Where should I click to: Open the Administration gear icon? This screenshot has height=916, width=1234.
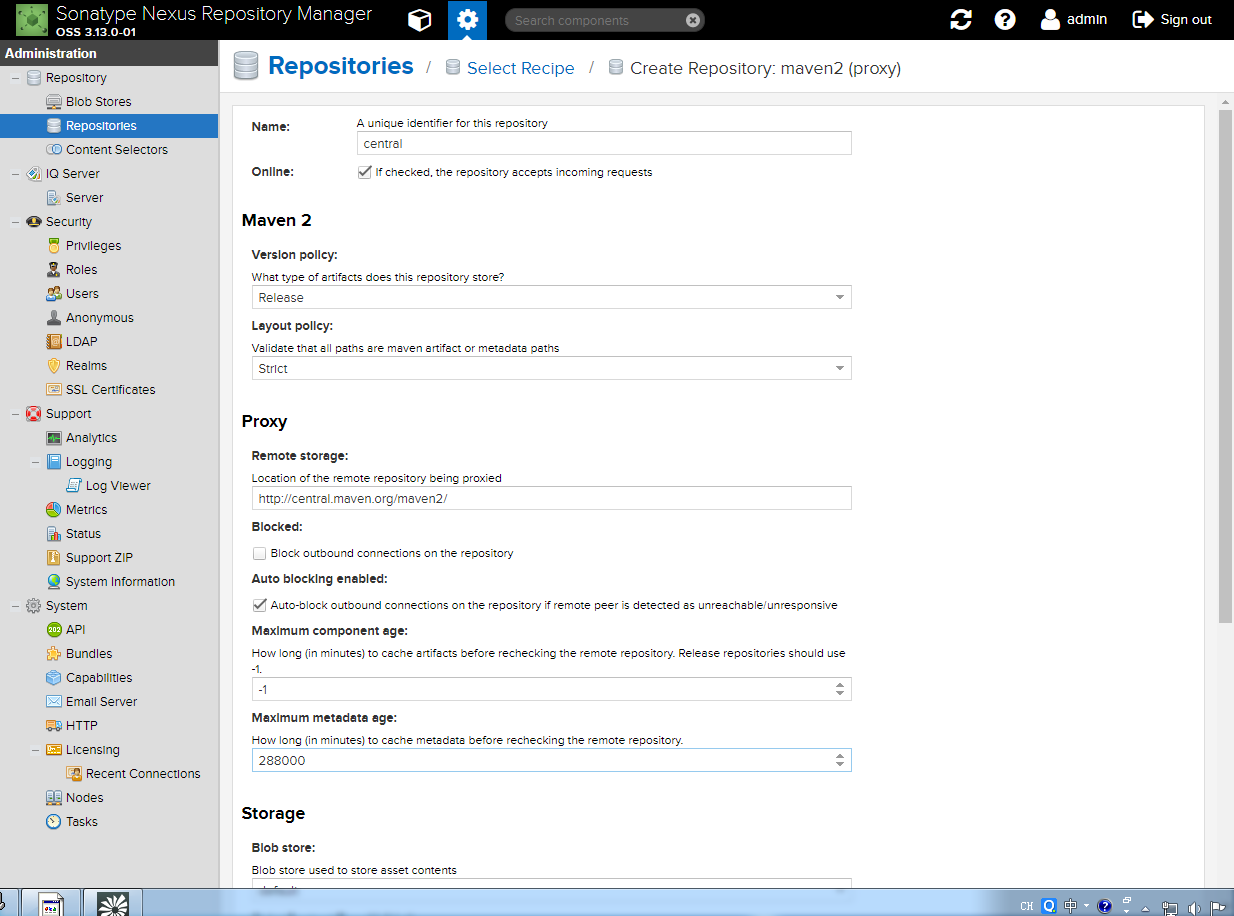tap(467, 20)
